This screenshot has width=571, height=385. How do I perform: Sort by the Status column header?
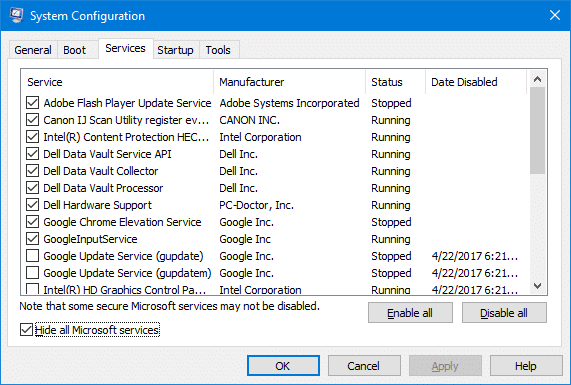[x=395, y=82]
